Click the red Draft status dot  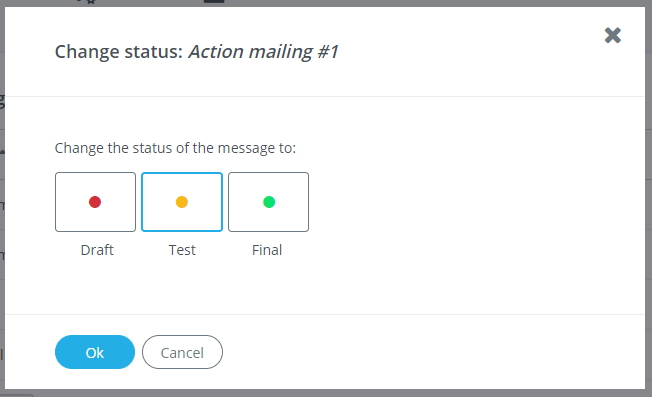click(x=95, y=202)
